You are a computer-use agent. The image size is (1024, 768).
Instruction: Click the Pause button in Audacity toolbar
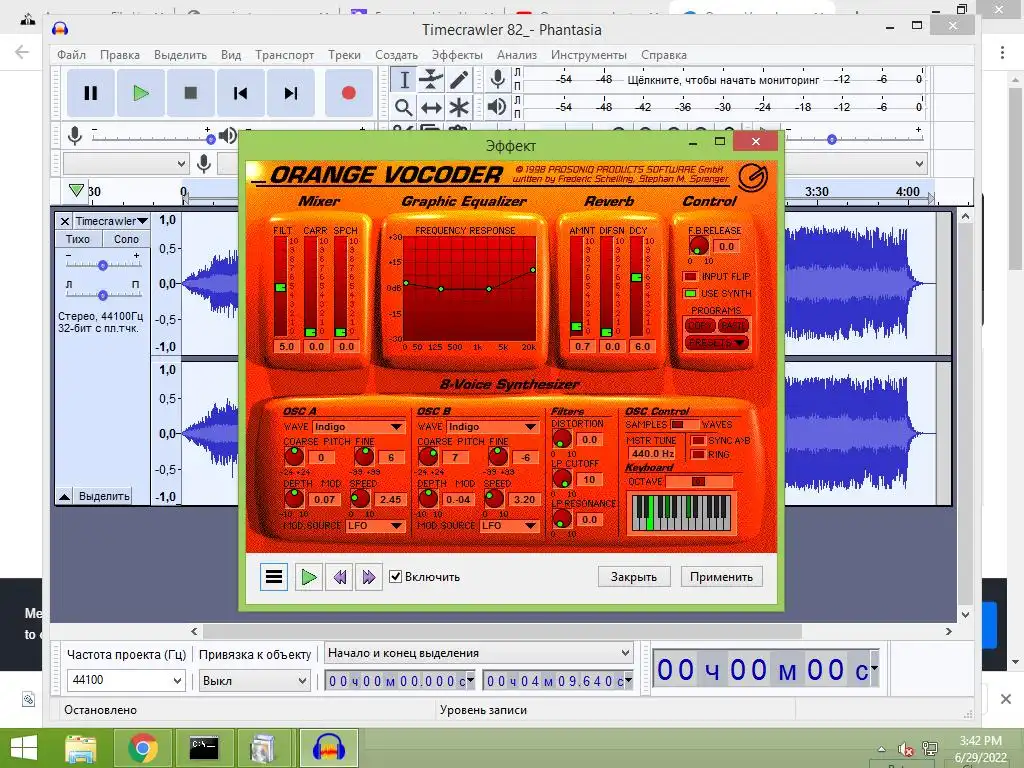[x=90, y=93]
